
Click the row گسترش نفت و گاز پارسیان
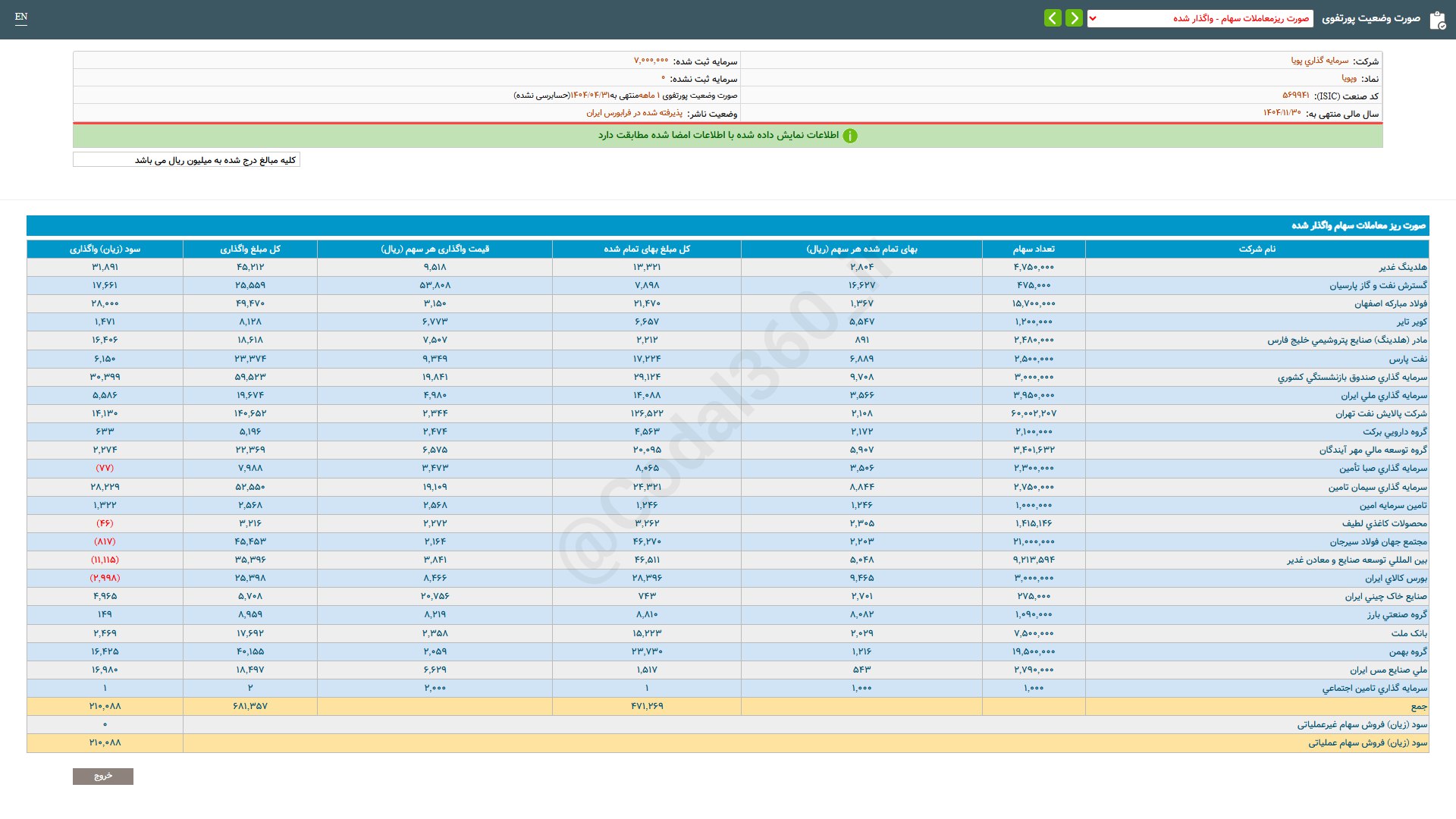(1378, 285)
